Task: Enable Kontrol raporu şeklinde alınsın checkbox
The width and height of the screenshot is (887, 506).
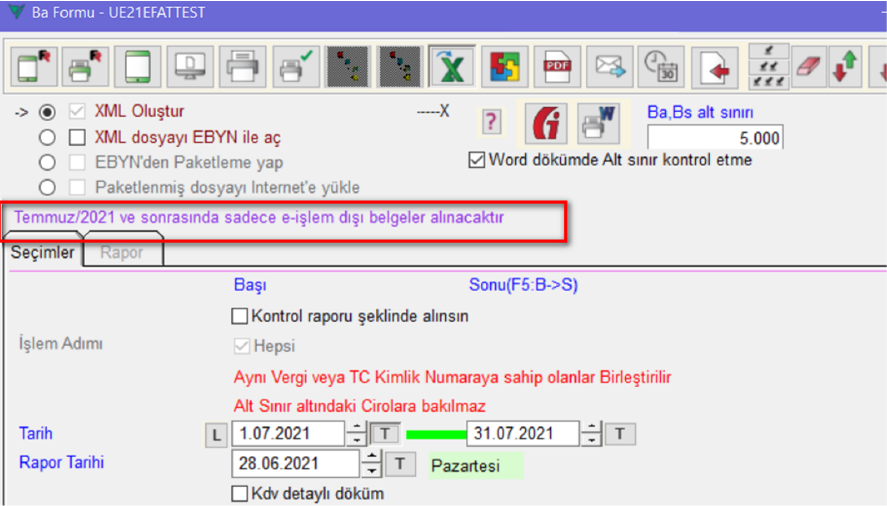Action: (240, 317)
